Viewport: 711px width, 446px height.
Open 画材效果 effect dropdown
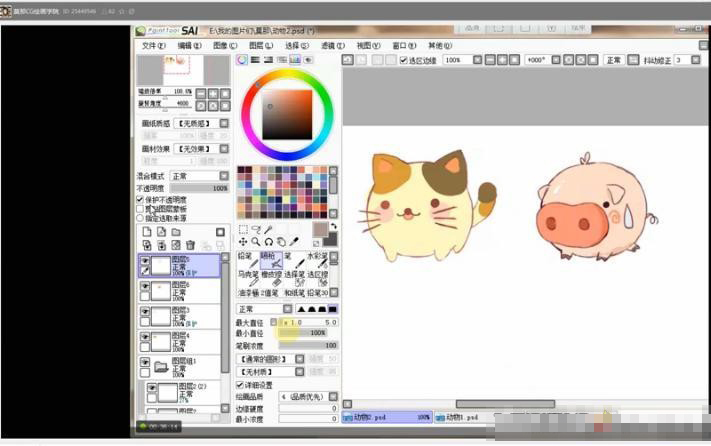[x=224, y=149]
